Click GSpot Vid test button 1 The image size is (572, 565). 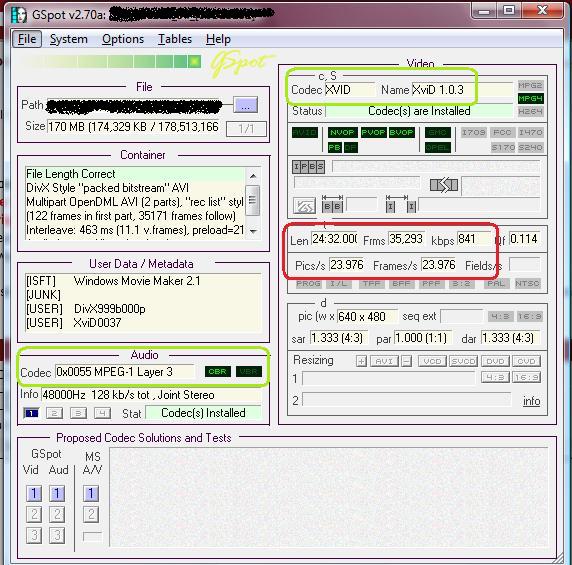pyautogui.click(x=34, y=494)
